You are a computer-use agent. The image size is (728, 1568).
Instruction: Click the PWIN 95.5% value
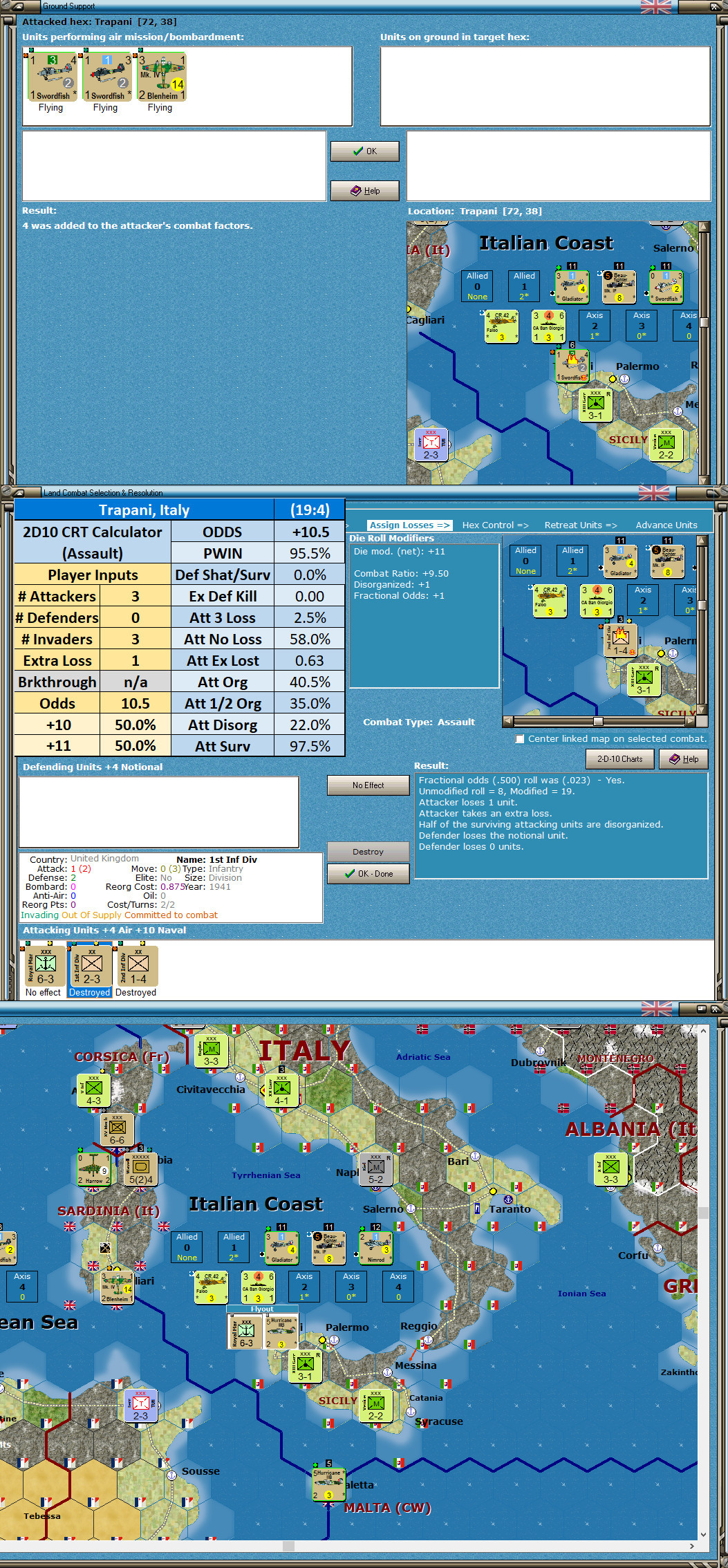pyautogui.click(x=309, y=553)
